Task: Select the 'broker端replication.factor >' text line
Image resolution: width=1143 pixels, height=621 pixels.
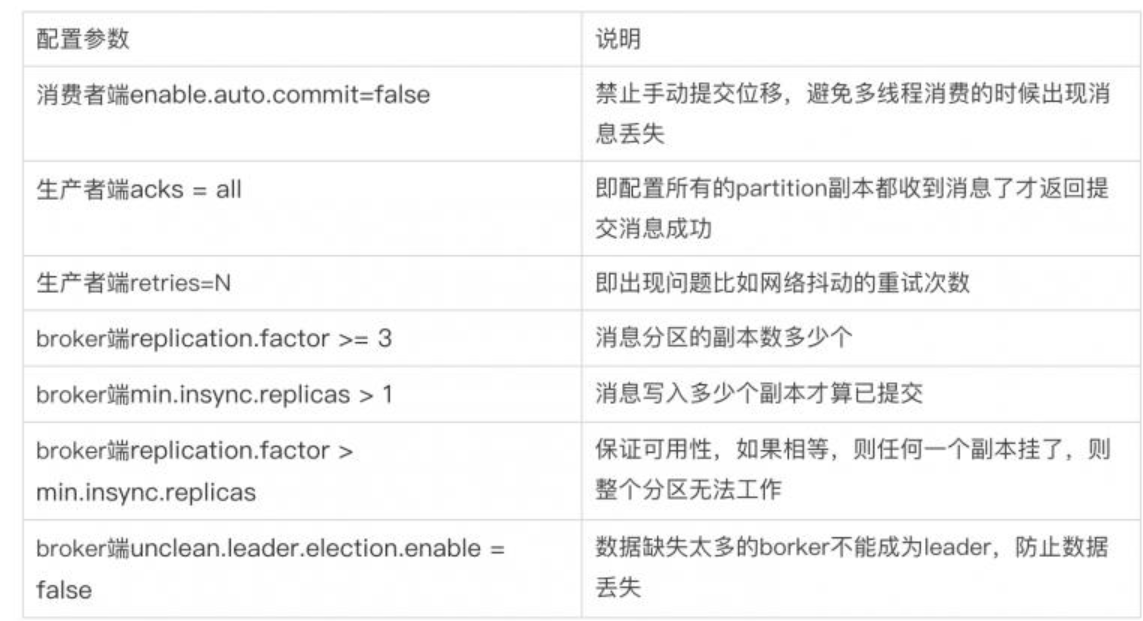Action: coord(194,451)
